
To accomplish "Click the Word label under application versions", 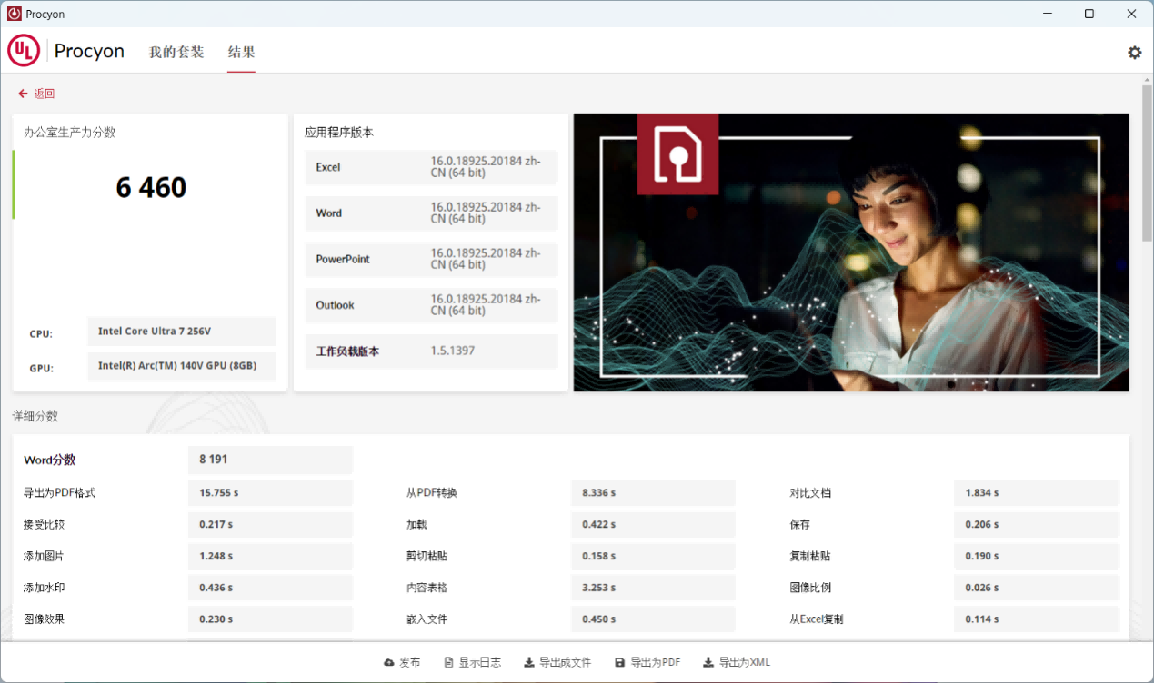I will (329, 213).
